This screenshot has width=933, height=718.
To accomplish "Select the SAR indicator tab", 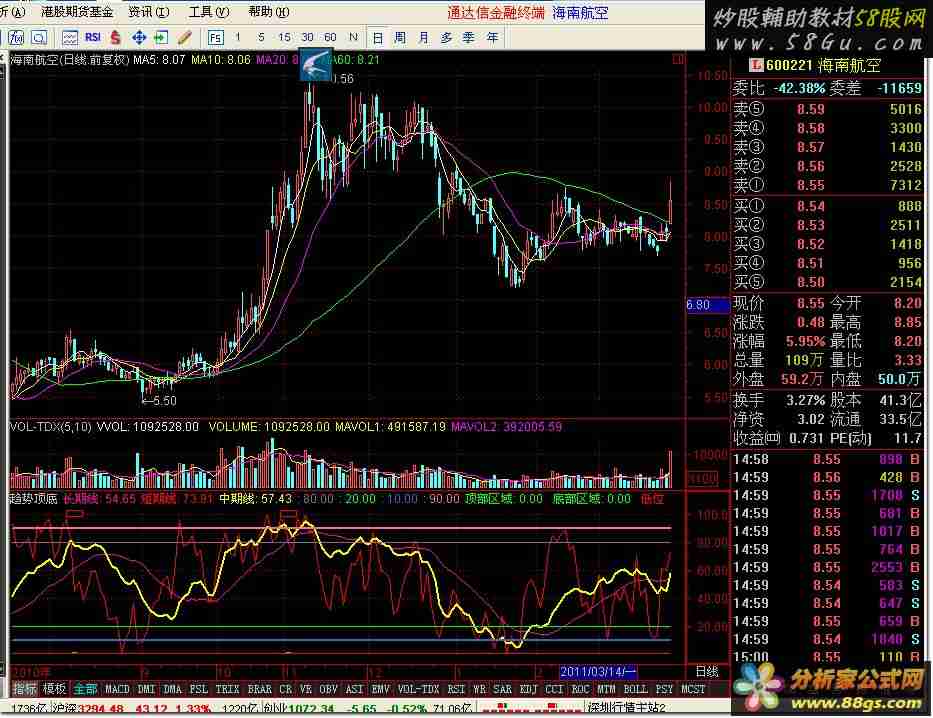I will pos(502,689).
